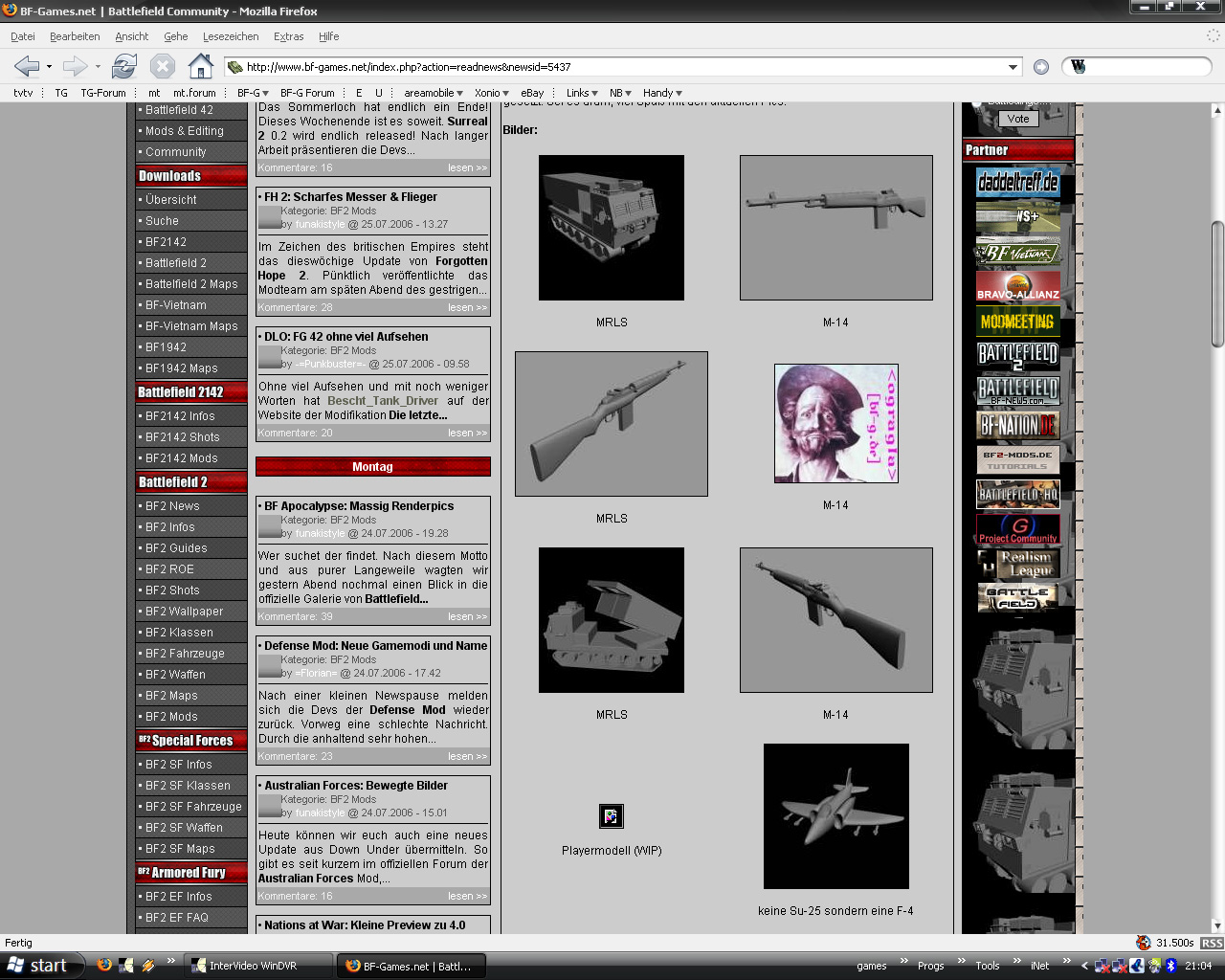Viewport: 1225px width, 980px height.
Task: Open the daddeltreff.de partner banner
Action: click(1017, 182)
